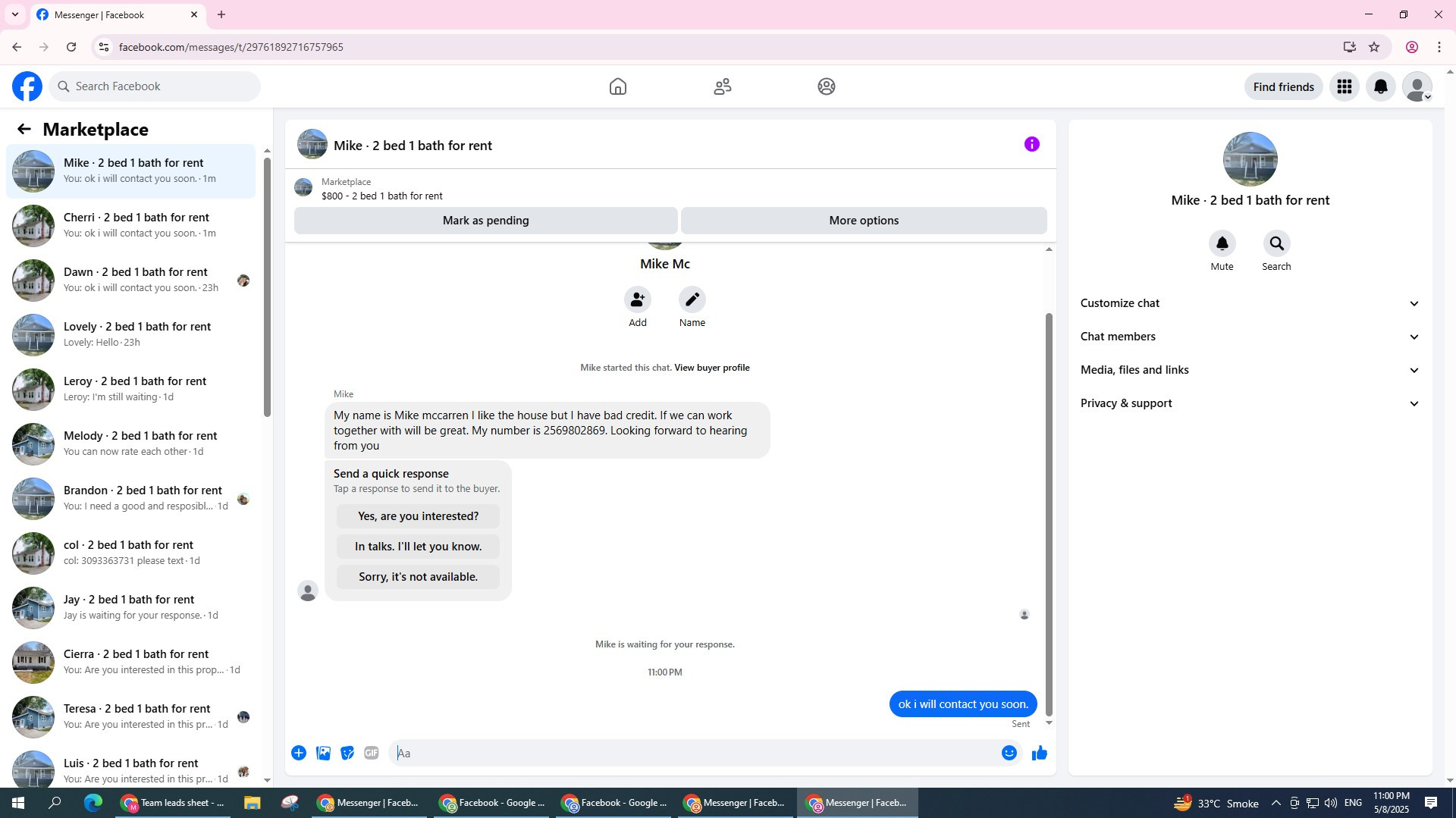
Task: Expand Media, files and links section
Action: point(1250,370)
